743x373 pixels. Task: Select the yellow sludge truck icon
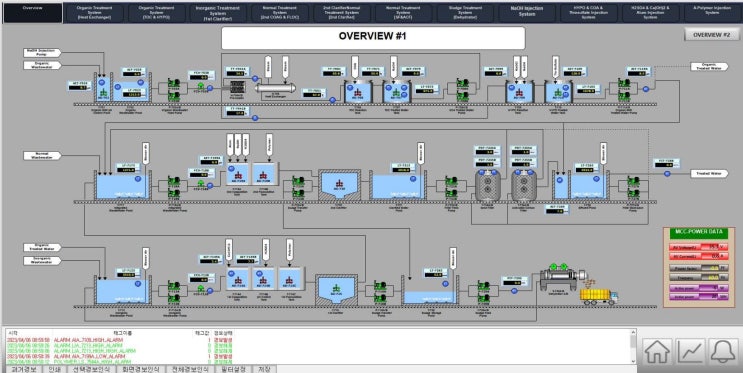(599, 296)
